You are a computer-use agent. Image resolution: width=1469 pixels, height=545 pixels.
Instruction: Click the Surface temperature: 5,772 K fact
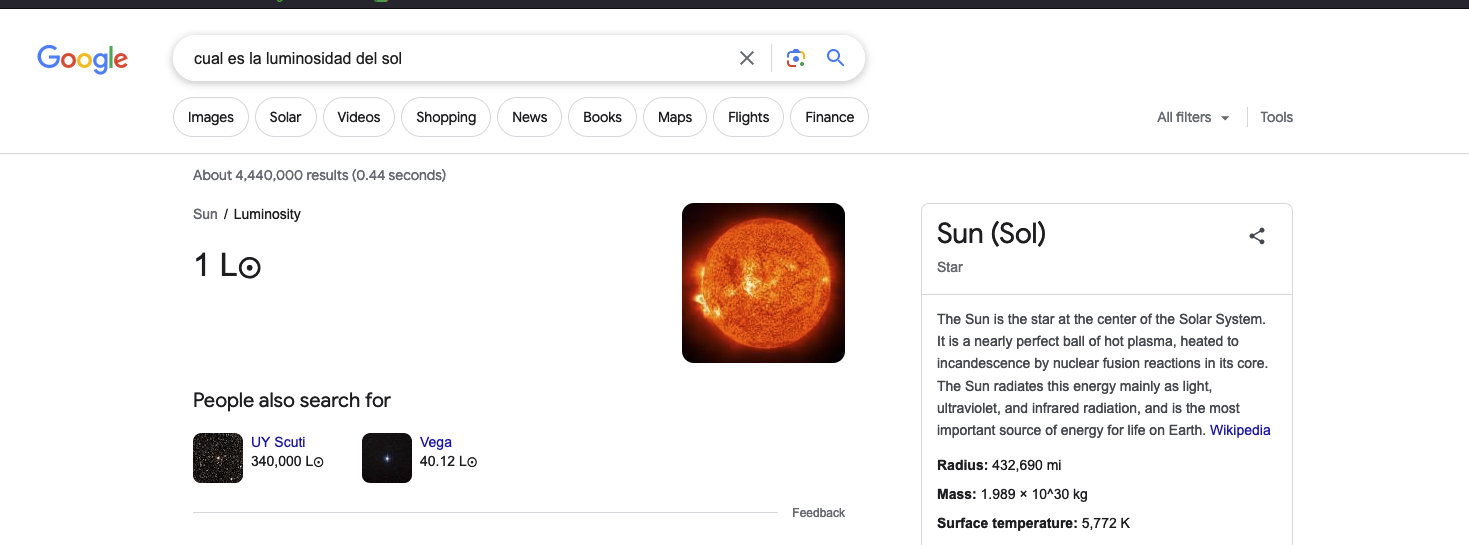click(1034, 523)
